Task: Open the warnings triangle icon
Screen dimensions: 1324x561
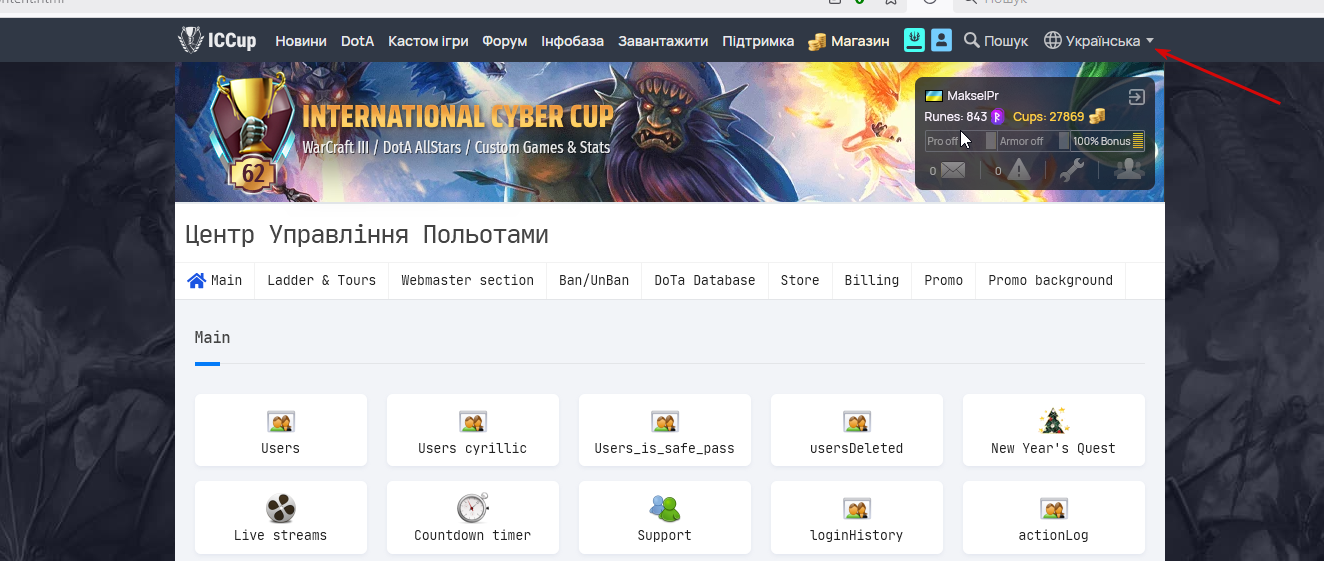Action: click(1018, 170)
